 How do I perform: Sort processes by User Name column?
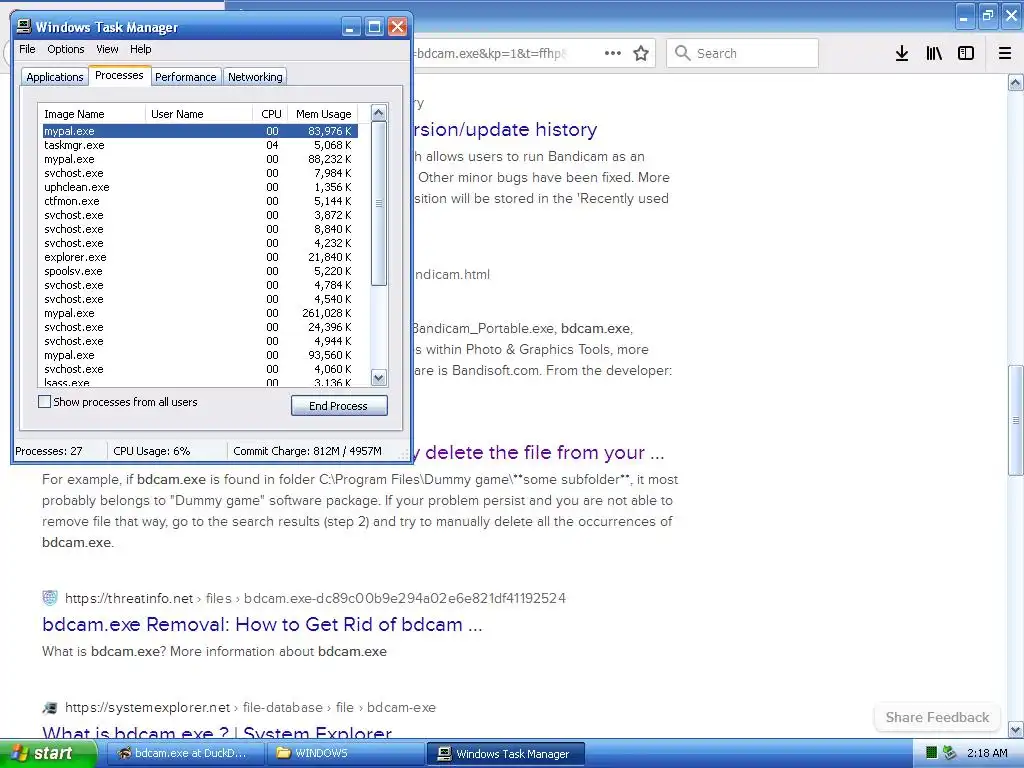(x=199, y=114)
